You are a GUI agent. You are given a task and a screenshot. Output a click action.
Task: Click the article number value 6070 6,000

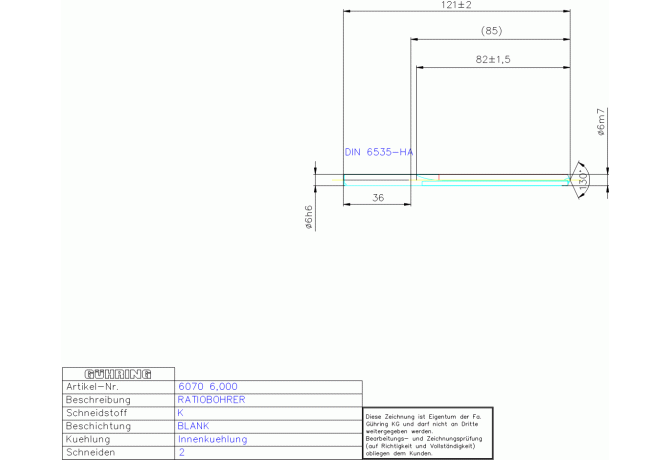[x=207, y=386]
